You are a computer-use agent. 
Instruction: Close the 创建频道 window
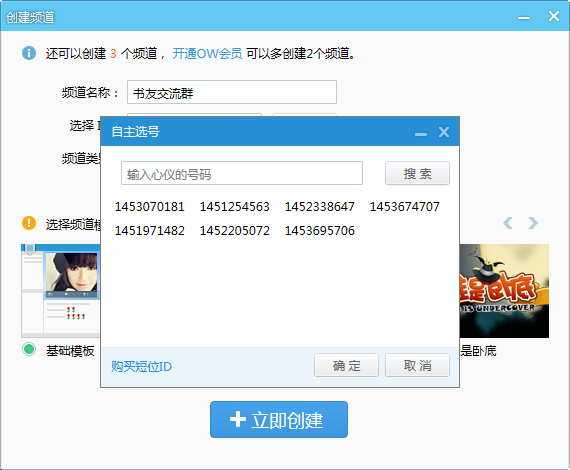pyautogui.click(x=554, y=16)
